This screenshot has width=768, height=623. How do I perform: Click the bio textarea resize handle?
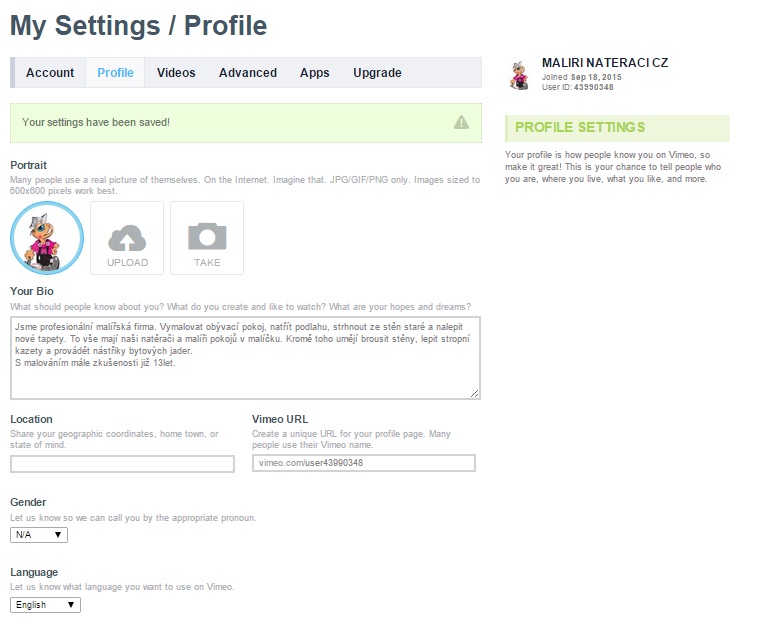(x=474, y=393)
